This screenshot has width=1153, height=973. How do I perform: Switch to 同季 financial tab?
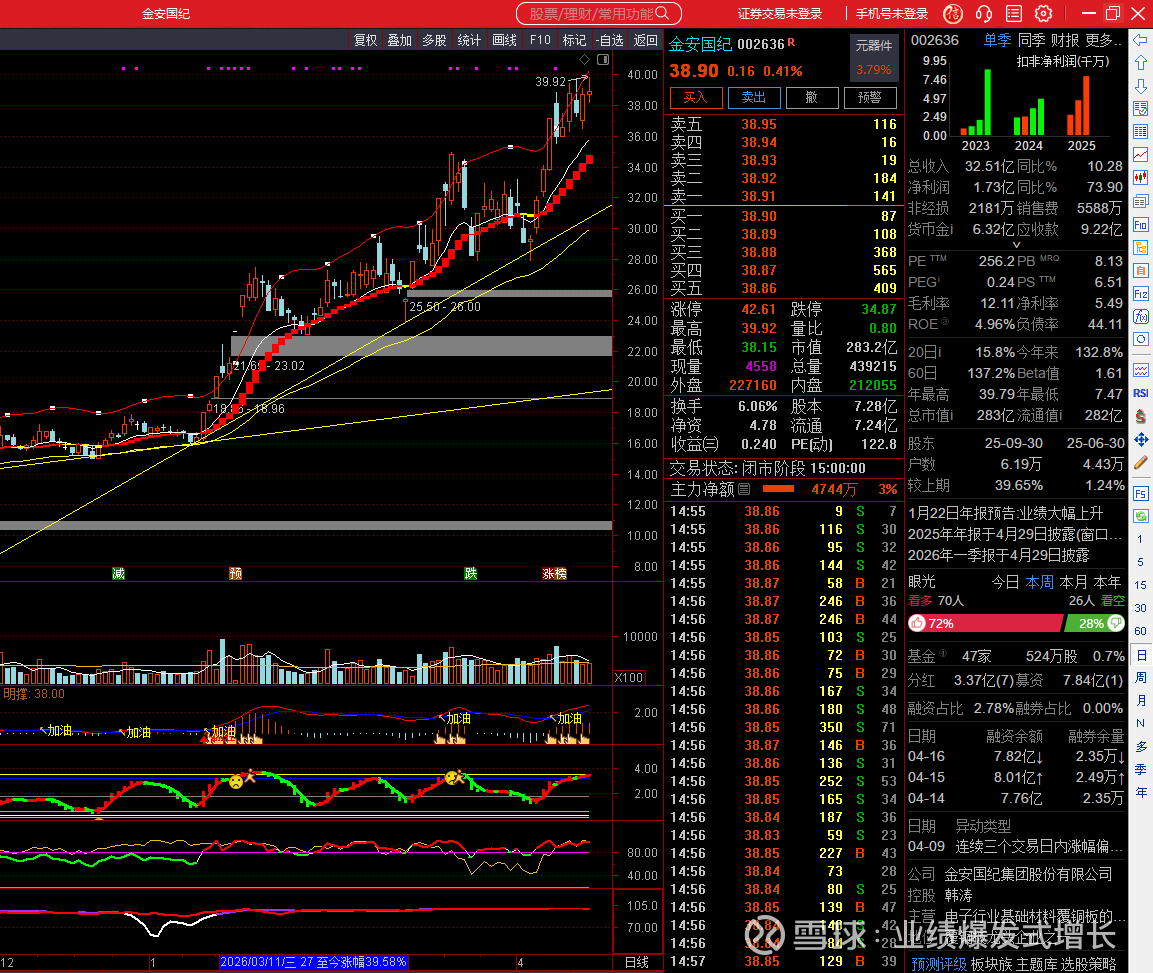pos(1031,40)
